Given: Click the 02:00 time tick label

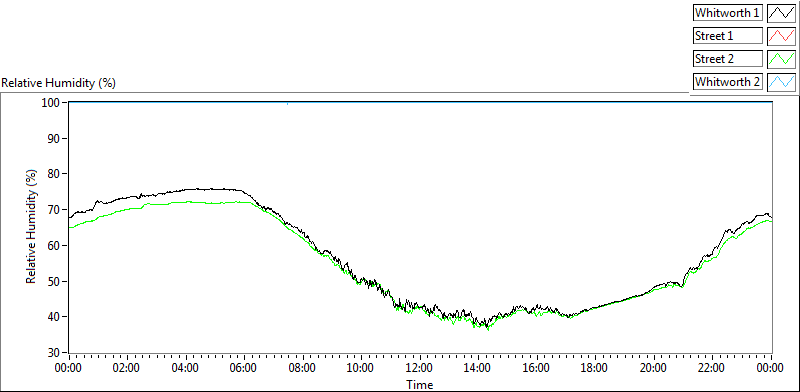Looking at the screenshot, I should [127, 368].
